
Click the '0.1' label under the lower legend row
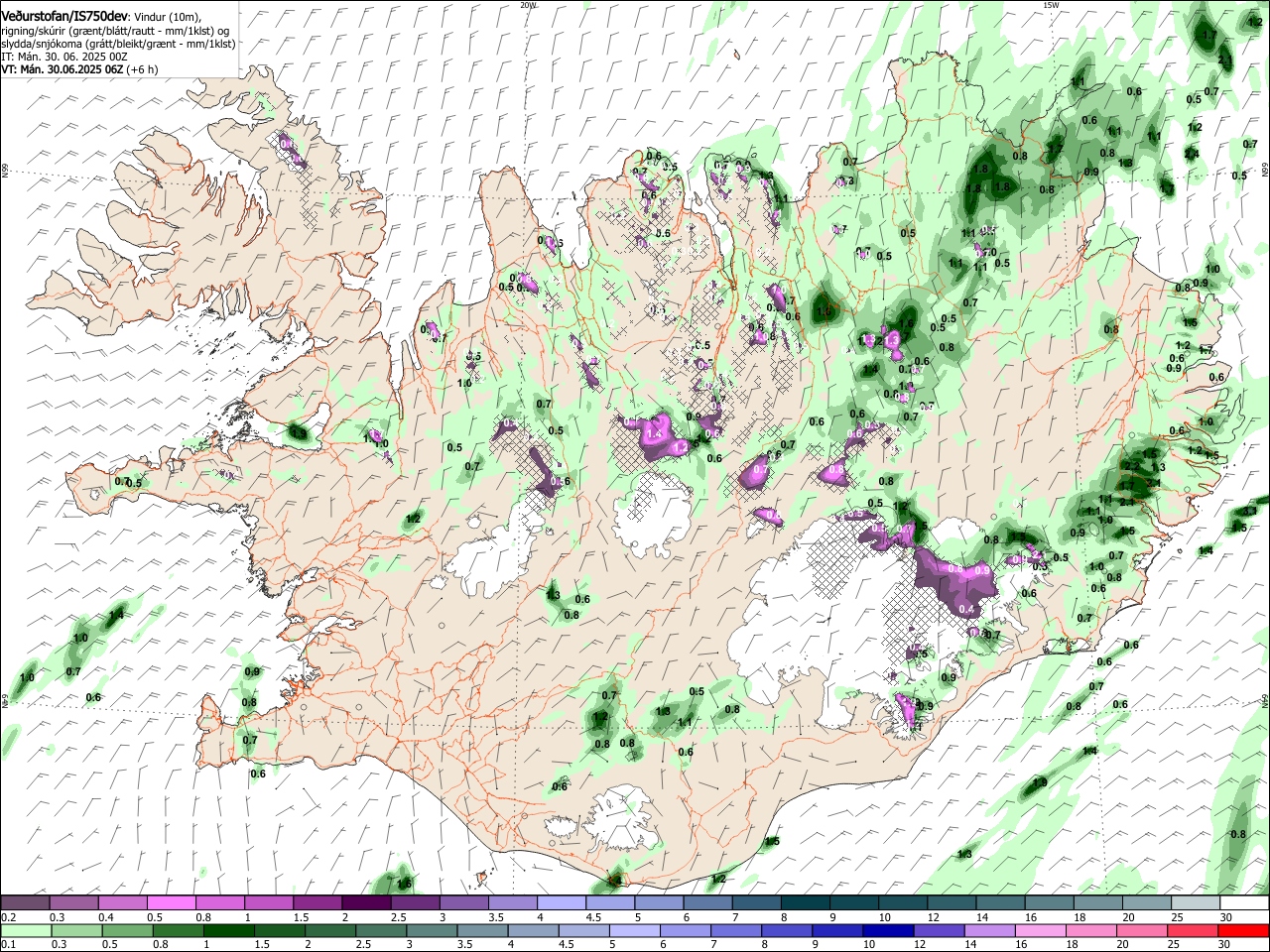(x=8, y=944)
